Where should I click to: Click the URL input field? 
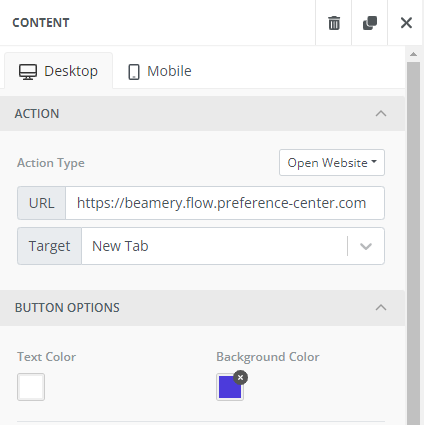click(225, 203)
